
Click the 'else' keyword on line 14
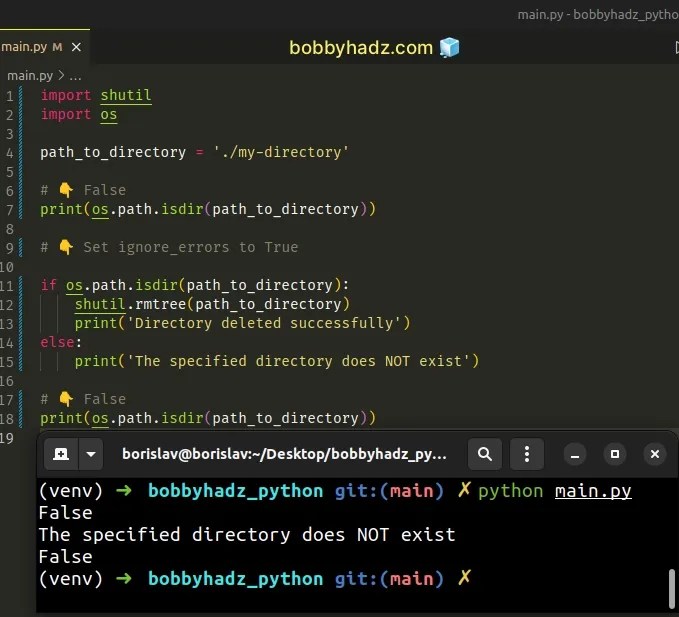click(x=57, y=342)
